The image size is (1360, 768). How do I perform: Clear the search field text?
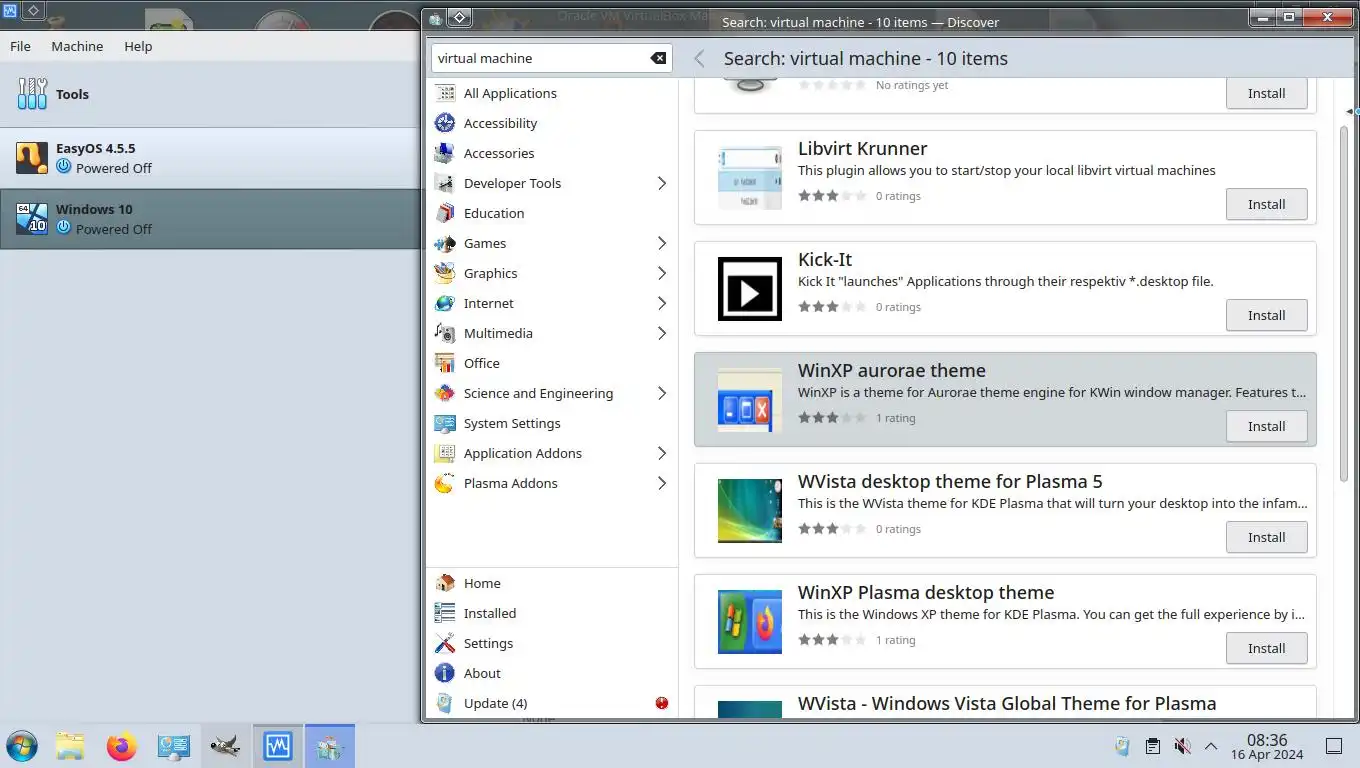pos(658,58)
